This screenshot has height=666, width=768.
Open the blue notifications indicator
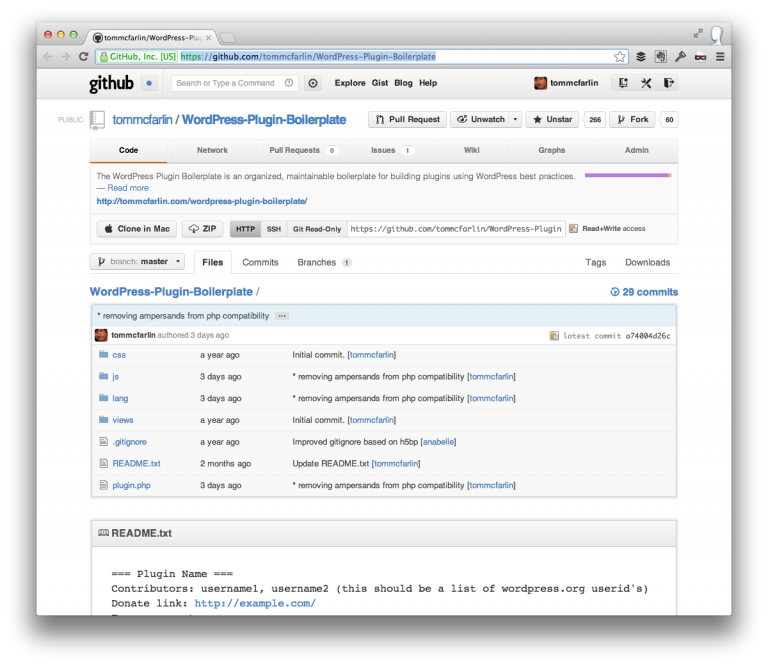pos(149,83)
